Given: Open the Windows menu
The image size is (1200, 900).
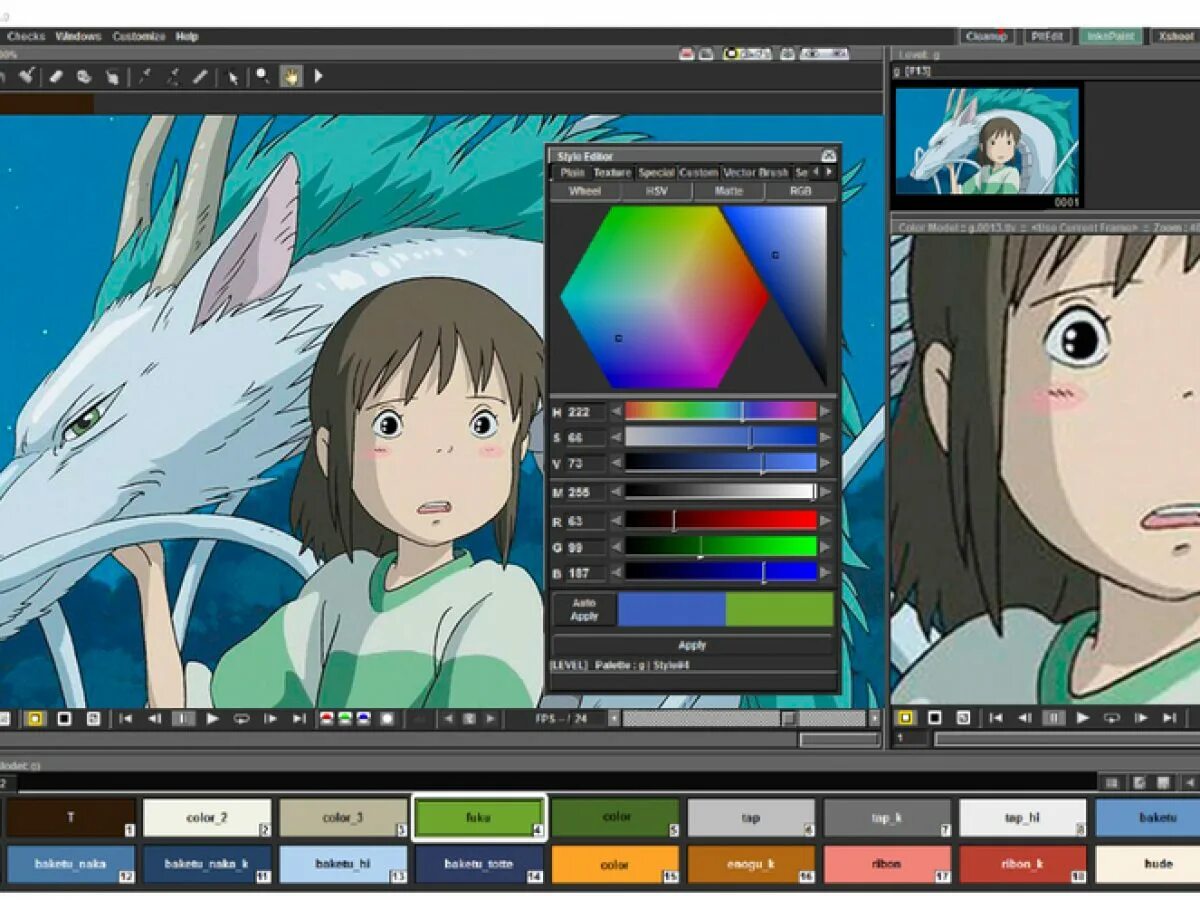Looking at the screenshot, I should (78, 36).
